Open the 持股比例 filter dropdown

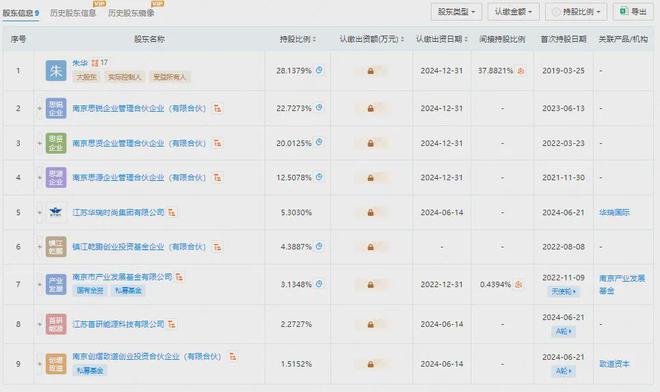576,12
